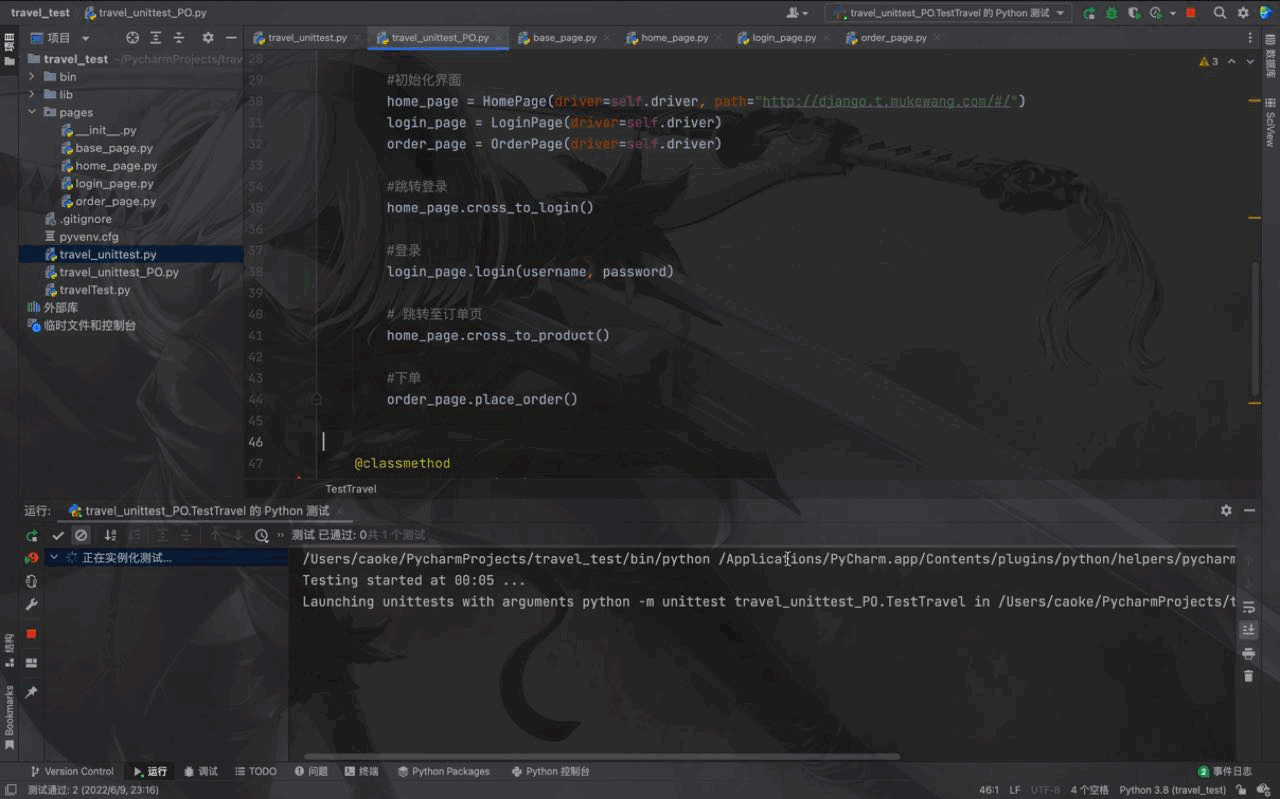Viewport: 1280px width, 799px height.
Task: Click the 问题 problems tool window
Action: pos(311,771)
